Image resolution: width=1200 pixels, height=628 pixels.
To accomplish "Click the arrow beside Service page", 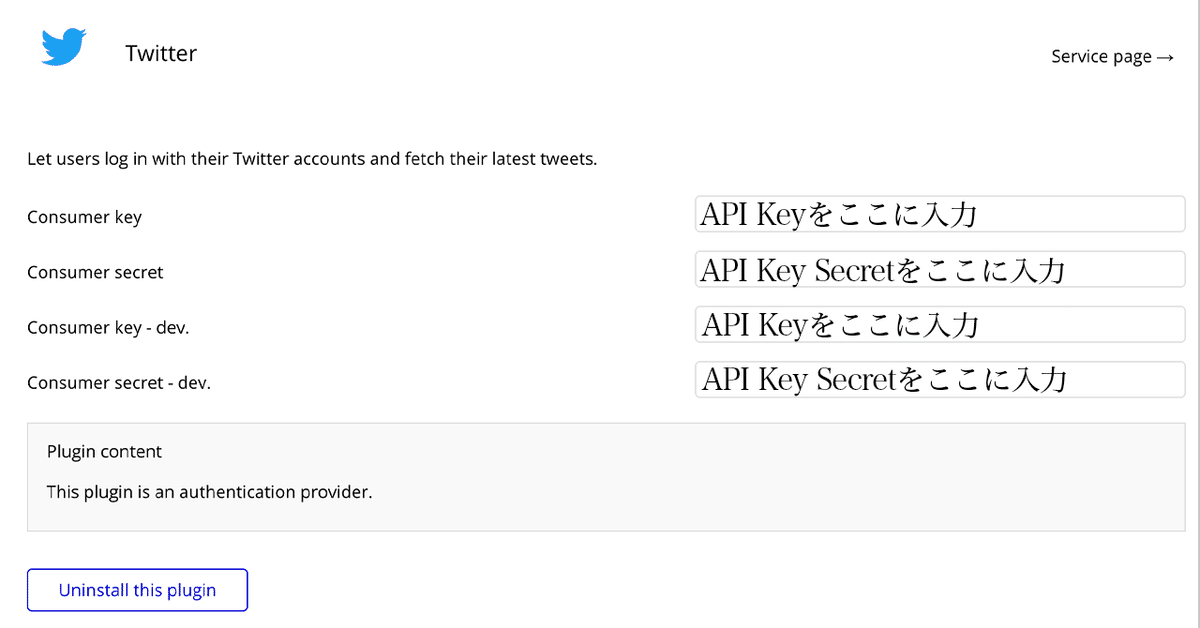I will [1165, 57].
